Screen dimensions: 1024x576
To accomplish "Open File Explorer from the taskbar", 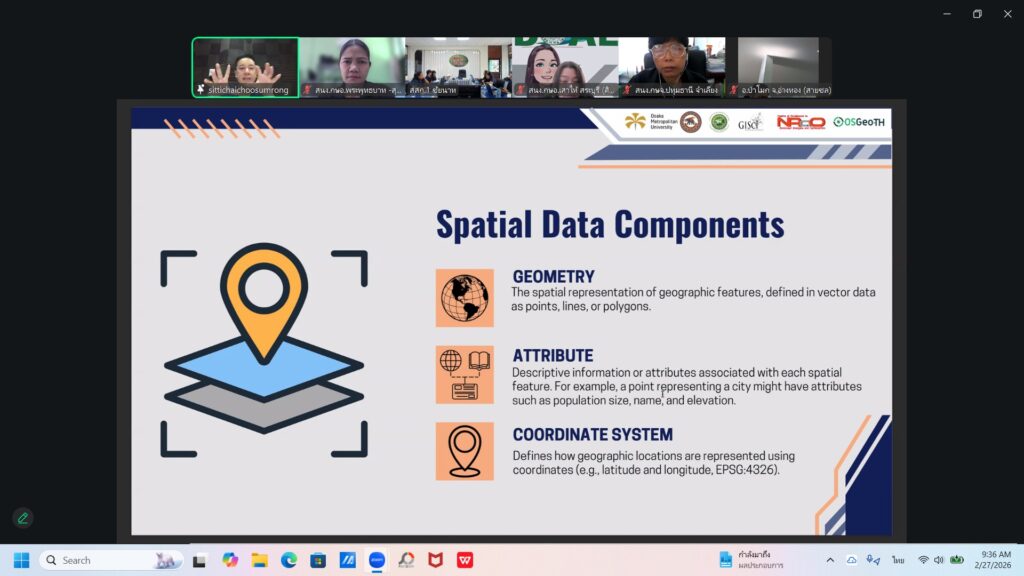I will 259,560.
